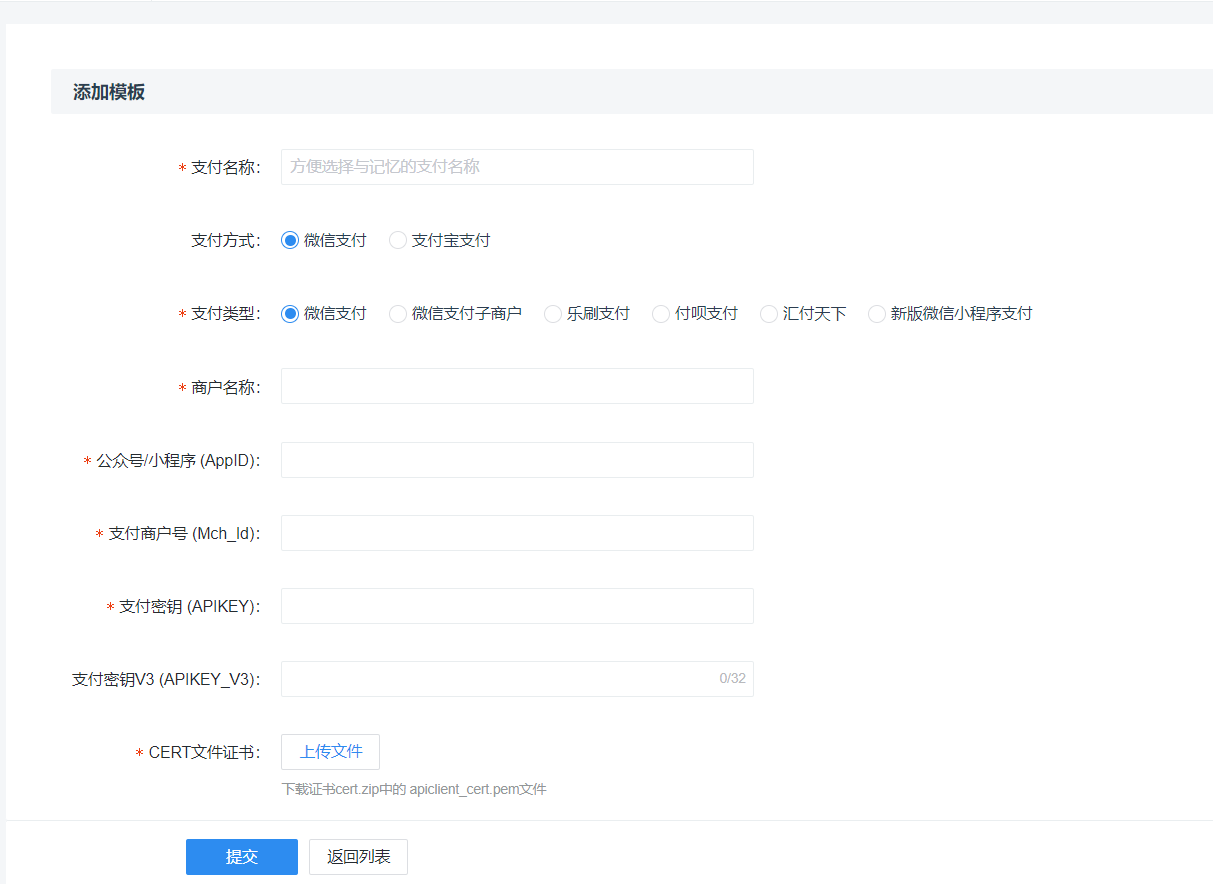Click the APIKEY_V3 input showing 0/32 counter

coord(516,678)
